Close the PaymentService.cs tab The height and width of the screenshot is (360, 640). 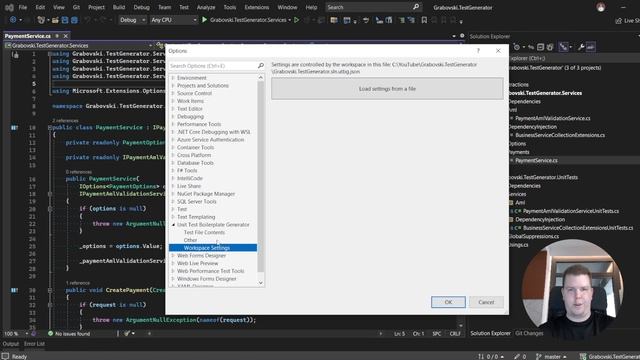point(65,36)
